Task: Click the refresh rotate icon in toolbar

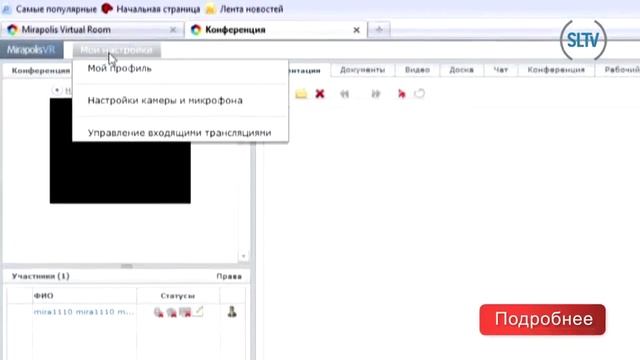Action: click(x=420, y=94)
